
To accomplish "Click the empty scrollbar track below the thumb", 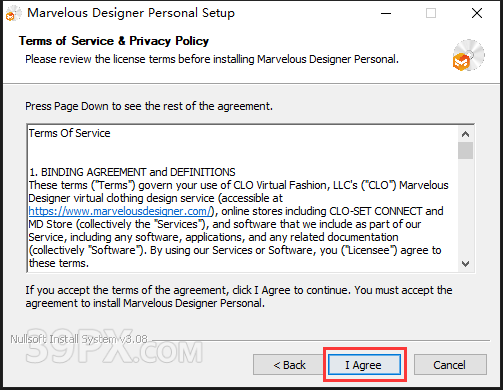I will (465, 208).
